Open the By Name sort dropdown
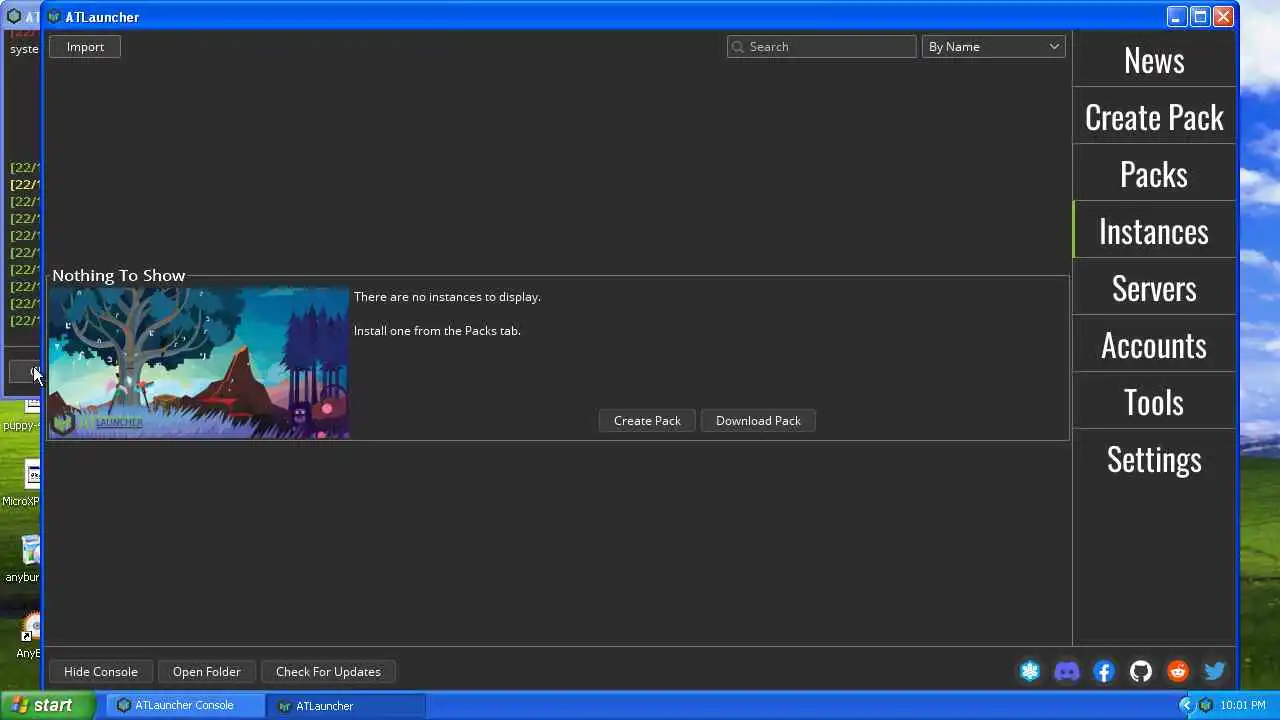The image size is (1280, 720). coord(993,47)
